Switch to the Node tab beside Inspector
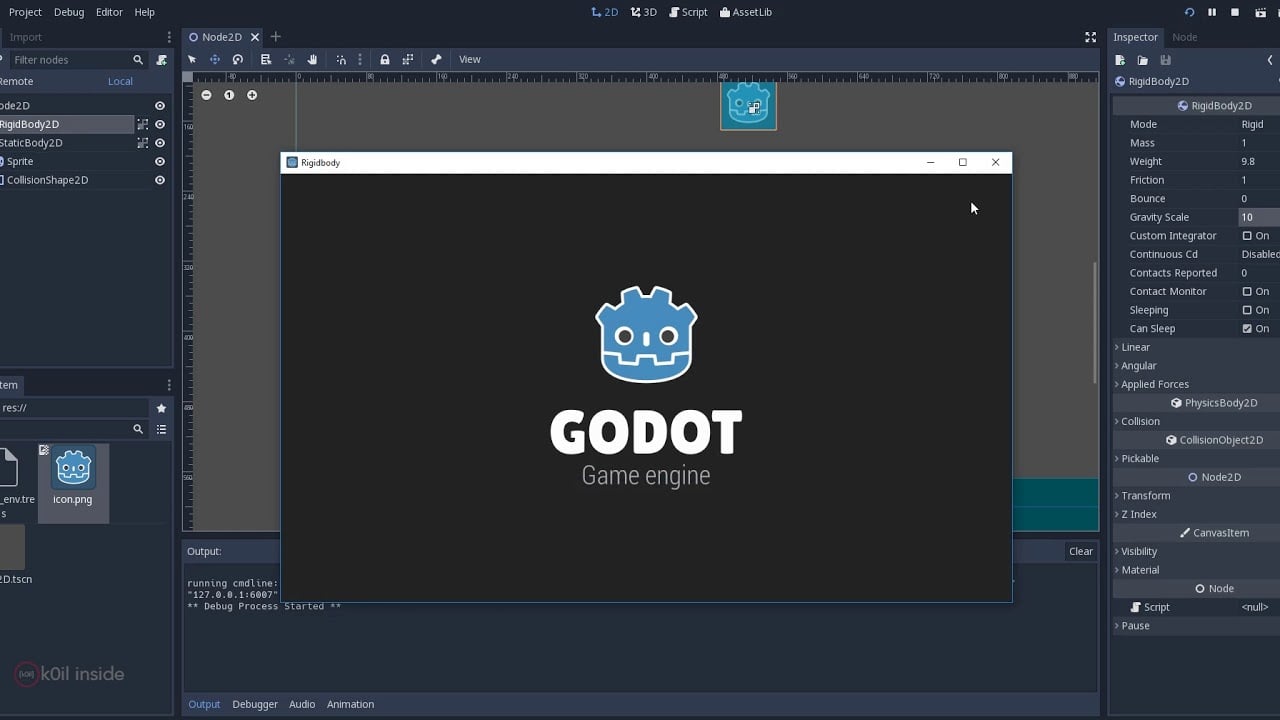The image size is (1280, 720). [x=1184, y=37]
